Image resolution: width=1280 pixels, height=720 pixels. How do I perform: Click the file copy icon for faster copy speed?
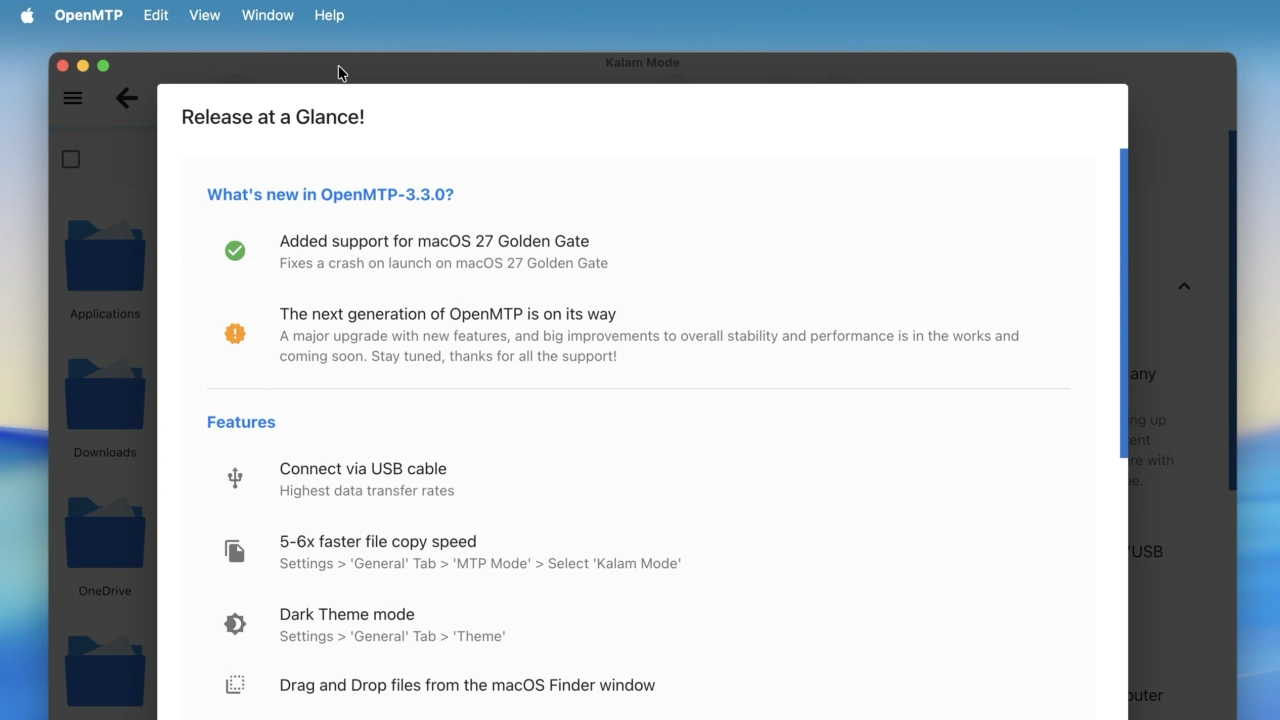[x=235, y=551]
